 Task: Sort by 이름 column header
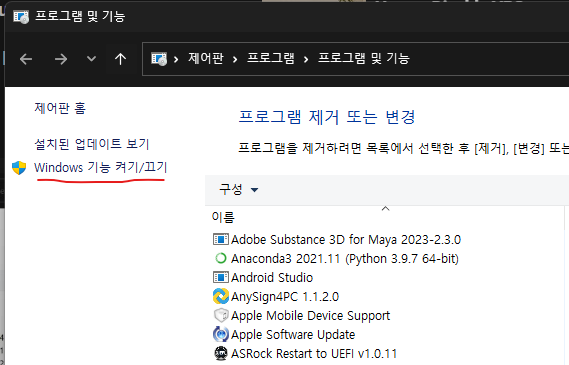point(223,217)
